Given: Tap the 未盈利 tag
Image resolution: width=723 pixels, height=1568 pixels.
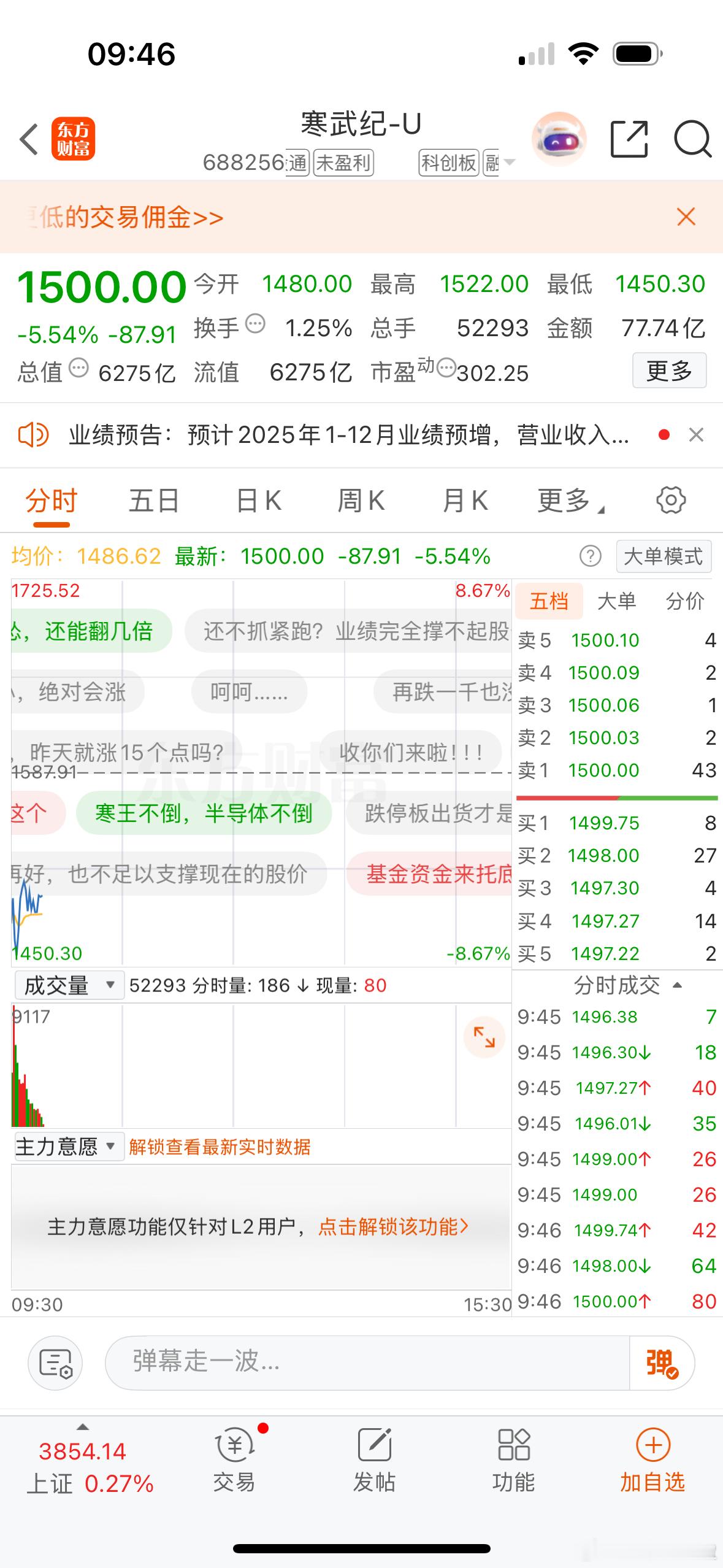Looking at the screenshot, I should click(x=343, y=163).
